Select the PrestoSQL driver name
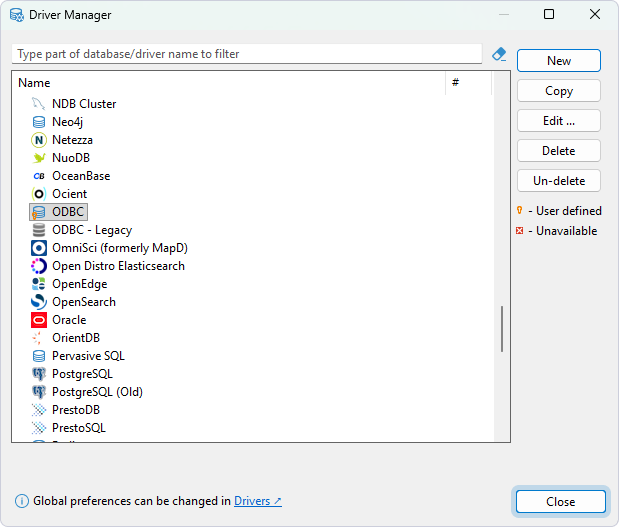This screenshot has height=527, width=619. [x=79, y=428]
